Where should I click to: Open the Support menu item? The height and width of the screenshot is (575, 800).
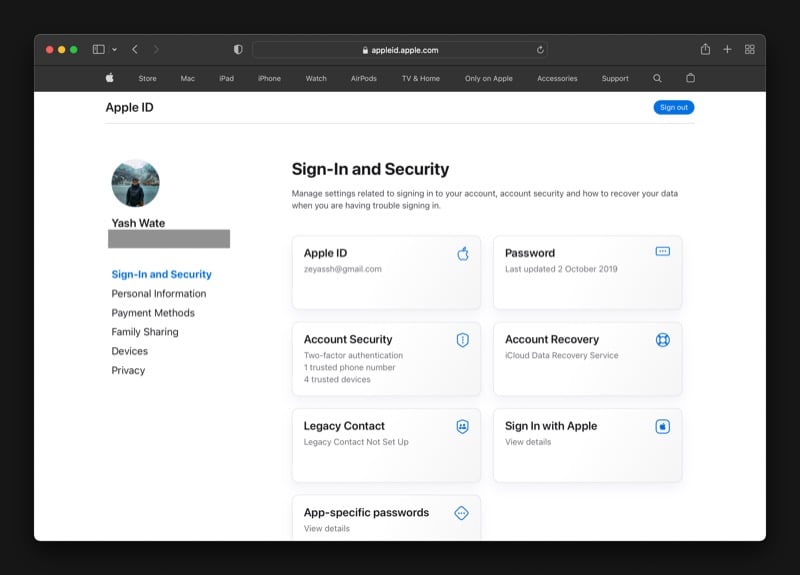(x=615, y=79)
